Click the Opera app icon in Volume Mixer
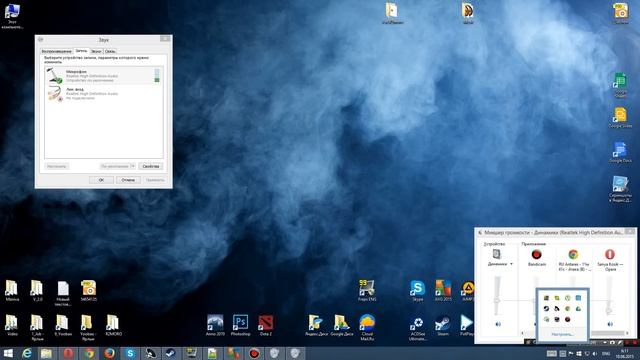 click(610, 254)
